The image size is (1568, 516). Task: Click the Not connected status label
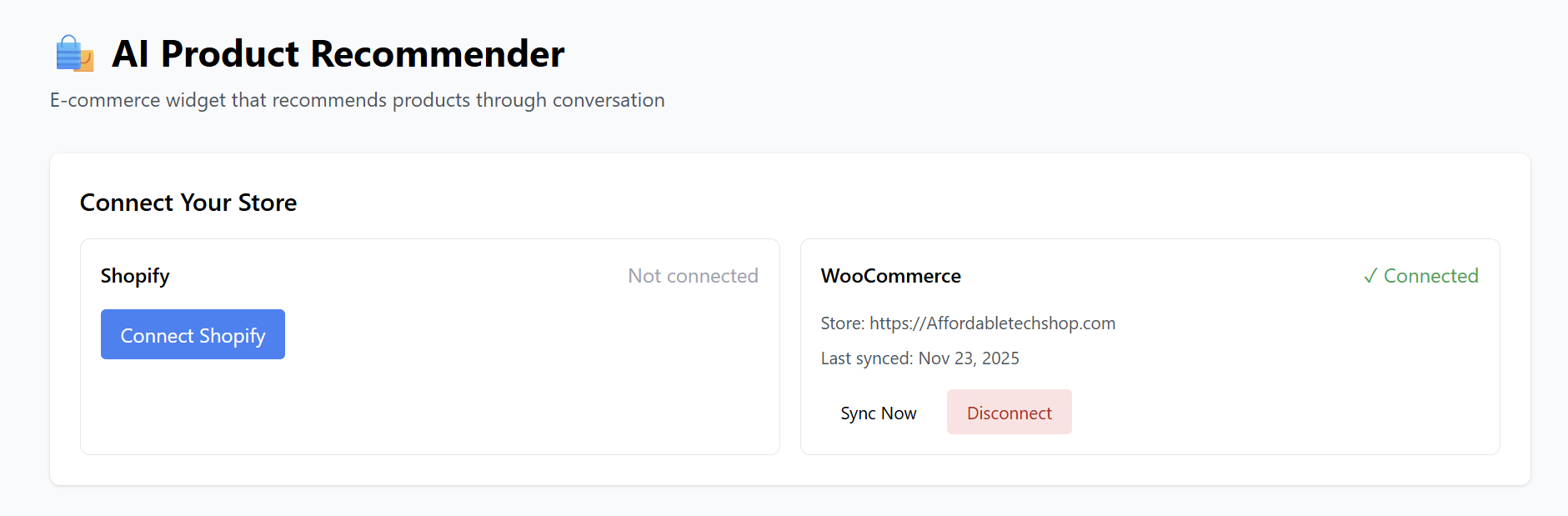pyautogui.click(x=693, y=276)
